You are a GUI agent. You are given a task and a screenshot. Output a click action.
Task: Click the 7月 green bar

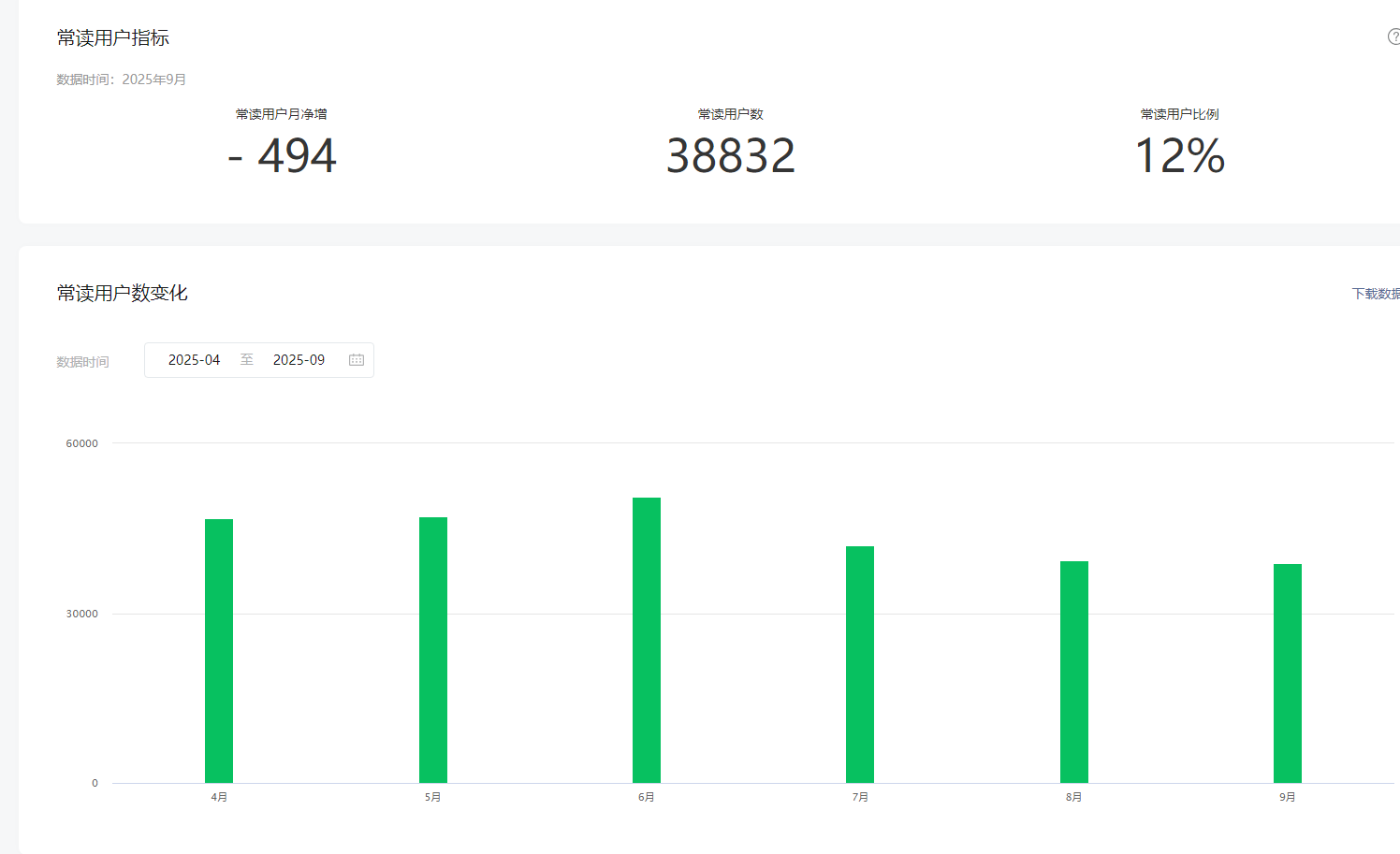click(x=860, y=664)
